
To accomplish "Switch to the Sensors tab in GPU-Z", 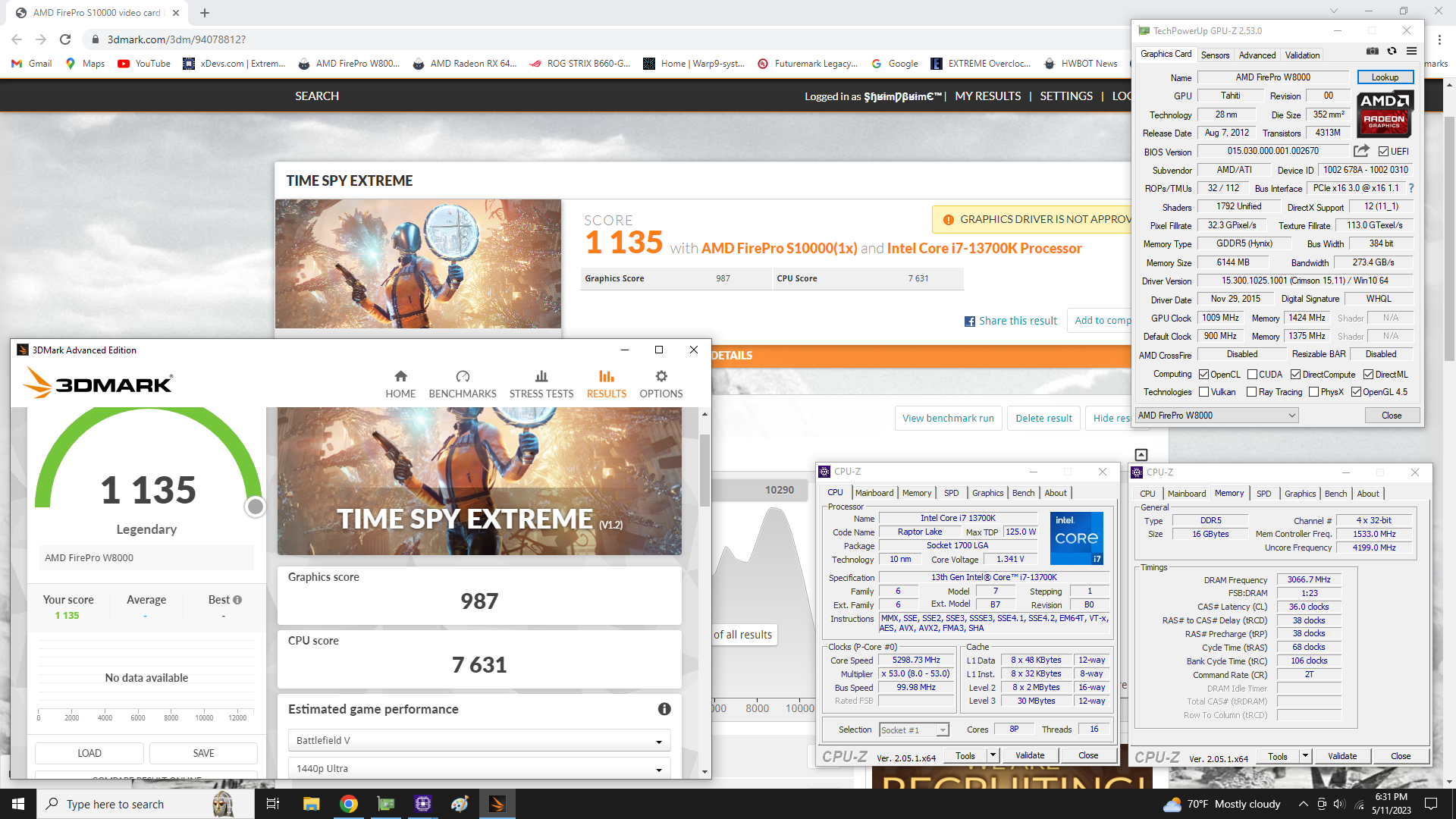I will 1215,55.
